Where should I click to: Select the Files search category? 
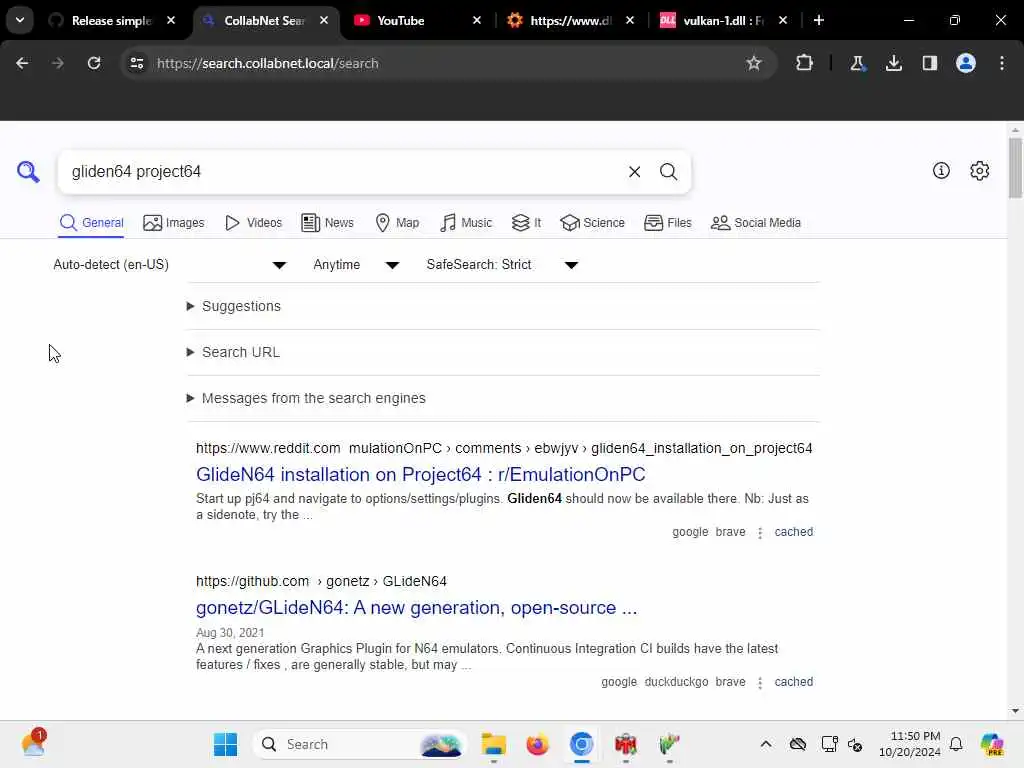coord(667,223)
